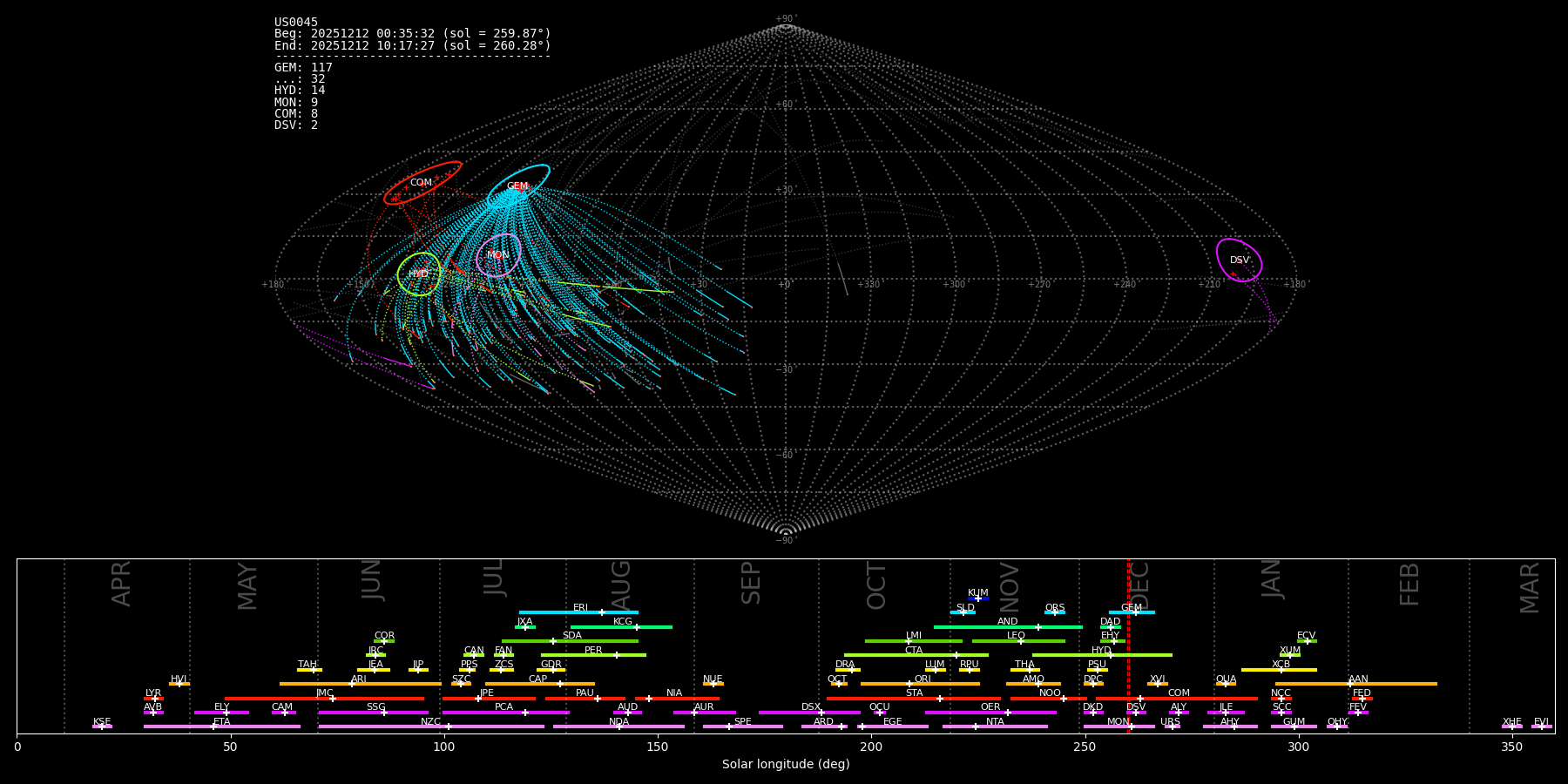Screen dimensions: 1568x784
Task: Click the CTA shower bar
Action: 916,655
